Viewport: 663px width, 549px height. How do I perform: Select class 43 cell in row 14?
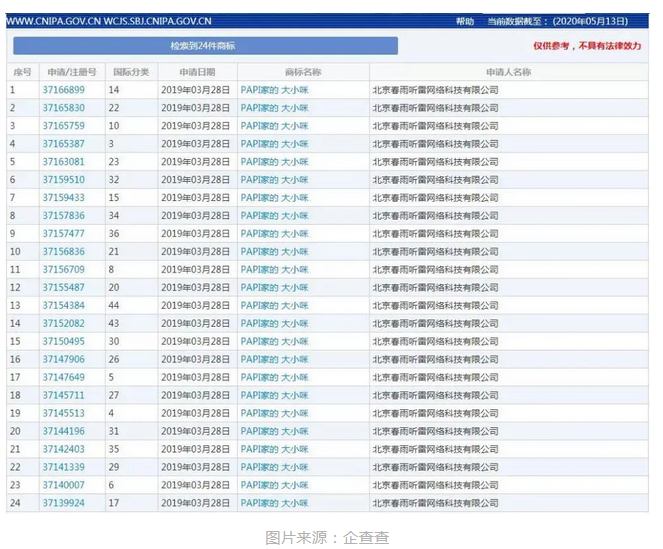131,324
